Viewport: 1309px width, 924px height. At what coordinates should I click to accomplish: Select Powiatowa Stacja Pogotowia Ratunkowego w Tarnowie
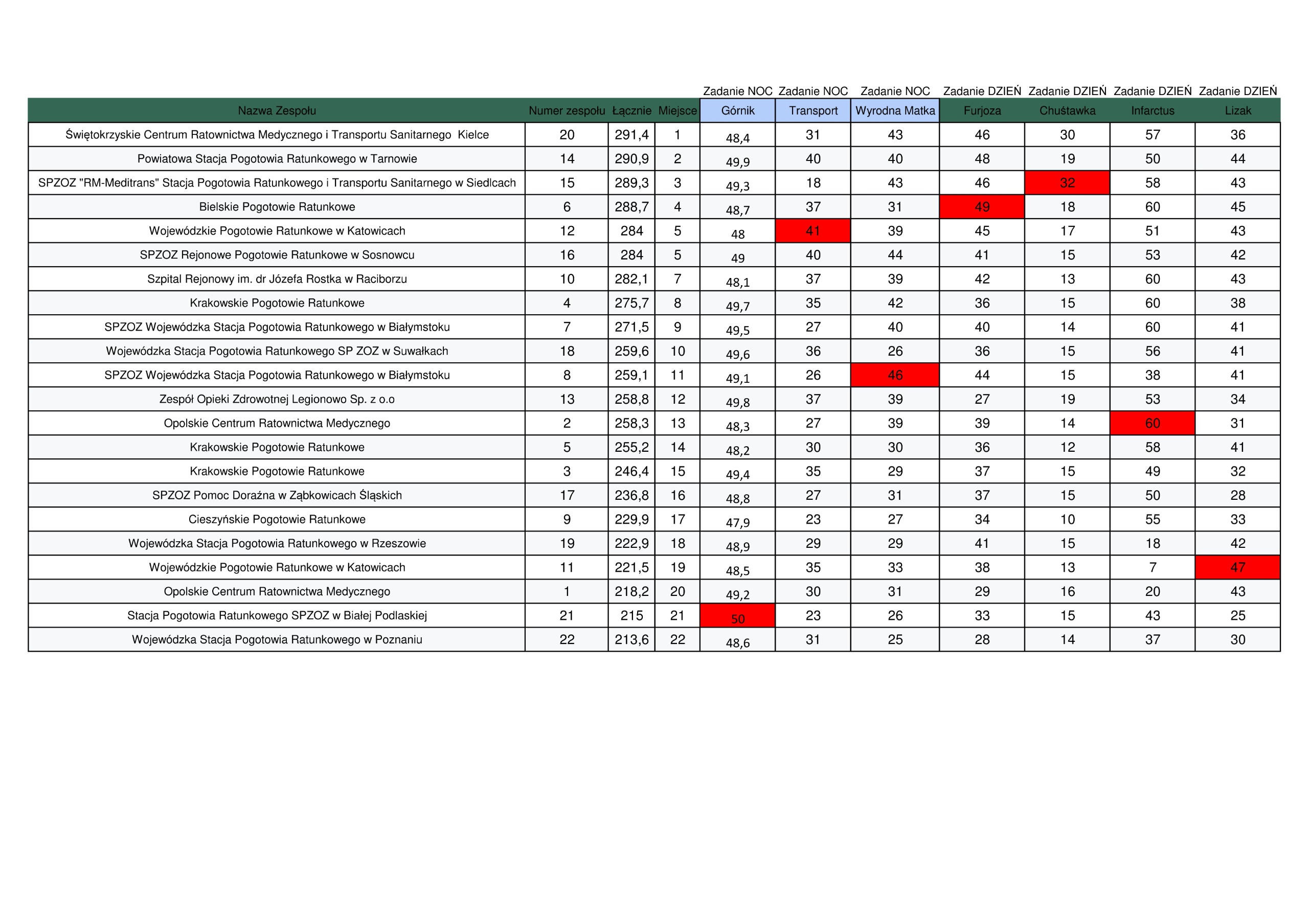click(277, 159)
